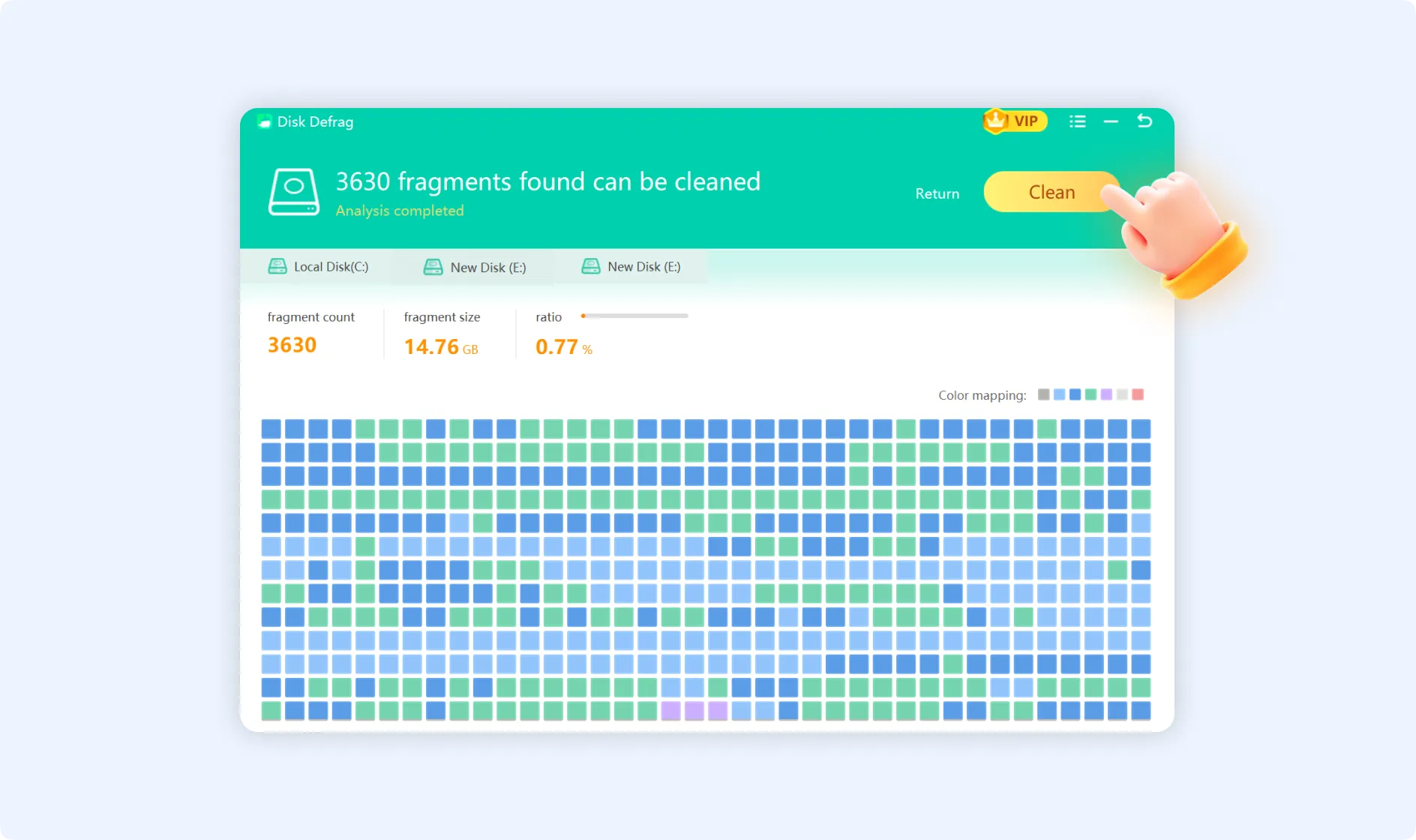Click the back arrow in the title bar
This screenshot has height=840, width=1416.
pos(1145,121)
